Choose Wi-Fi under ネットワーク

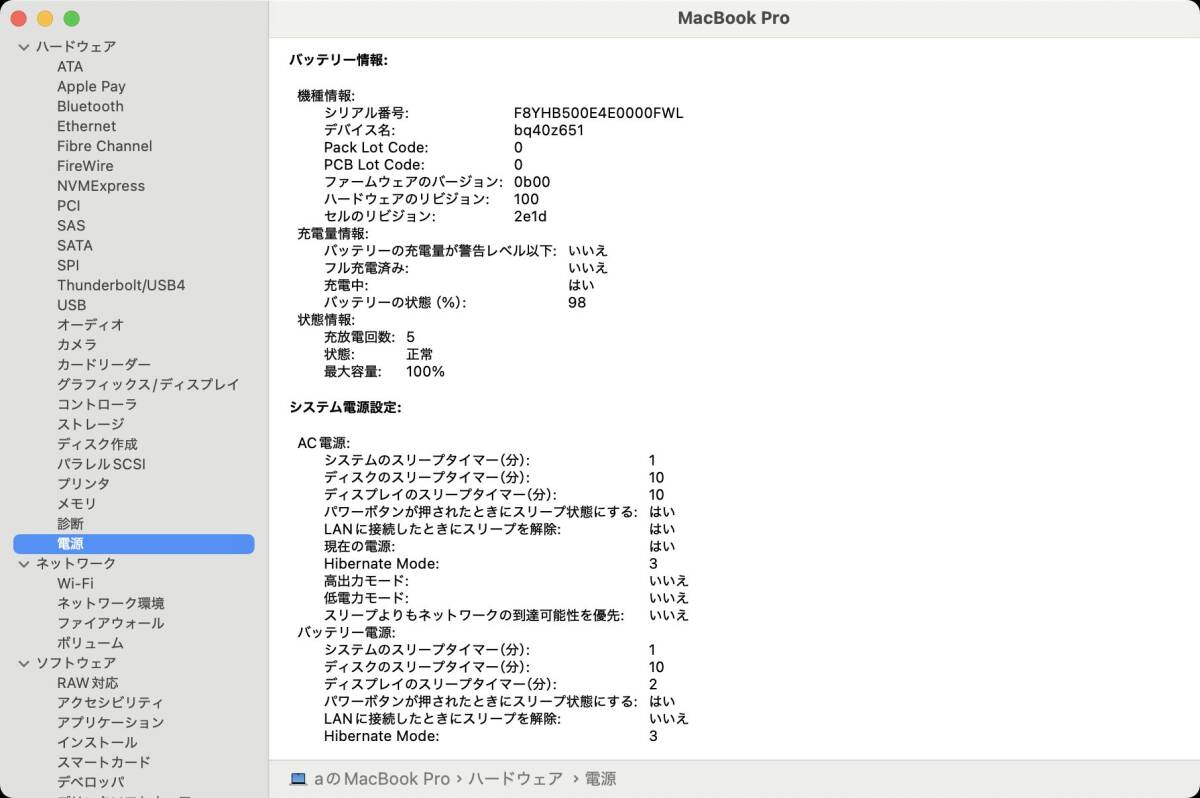[x=75, y=583]
